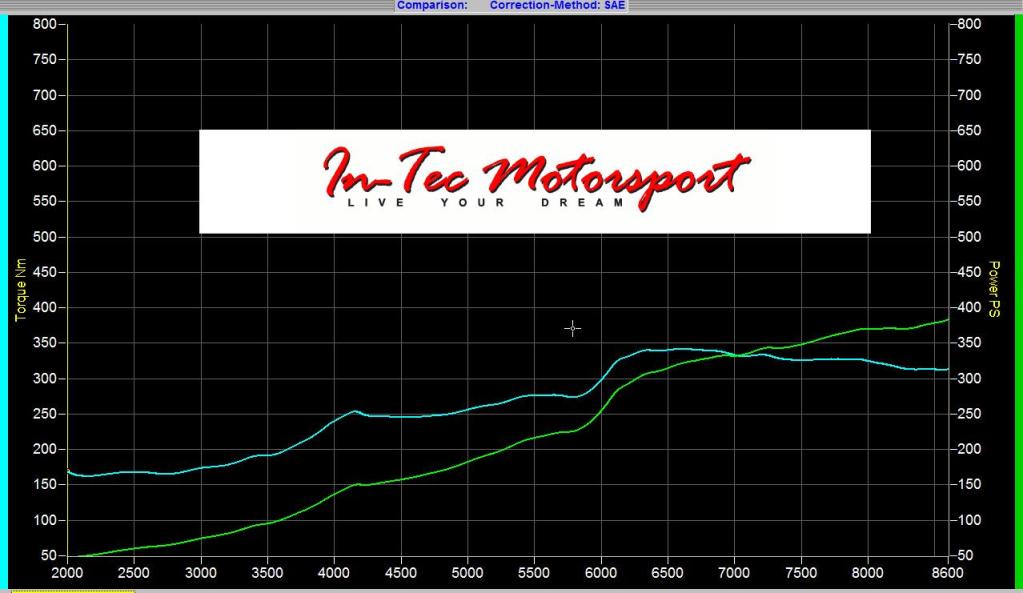The image size is (1023, 593).
Task: Click the 100 value on the Power axis
Action: click(970, 521)
